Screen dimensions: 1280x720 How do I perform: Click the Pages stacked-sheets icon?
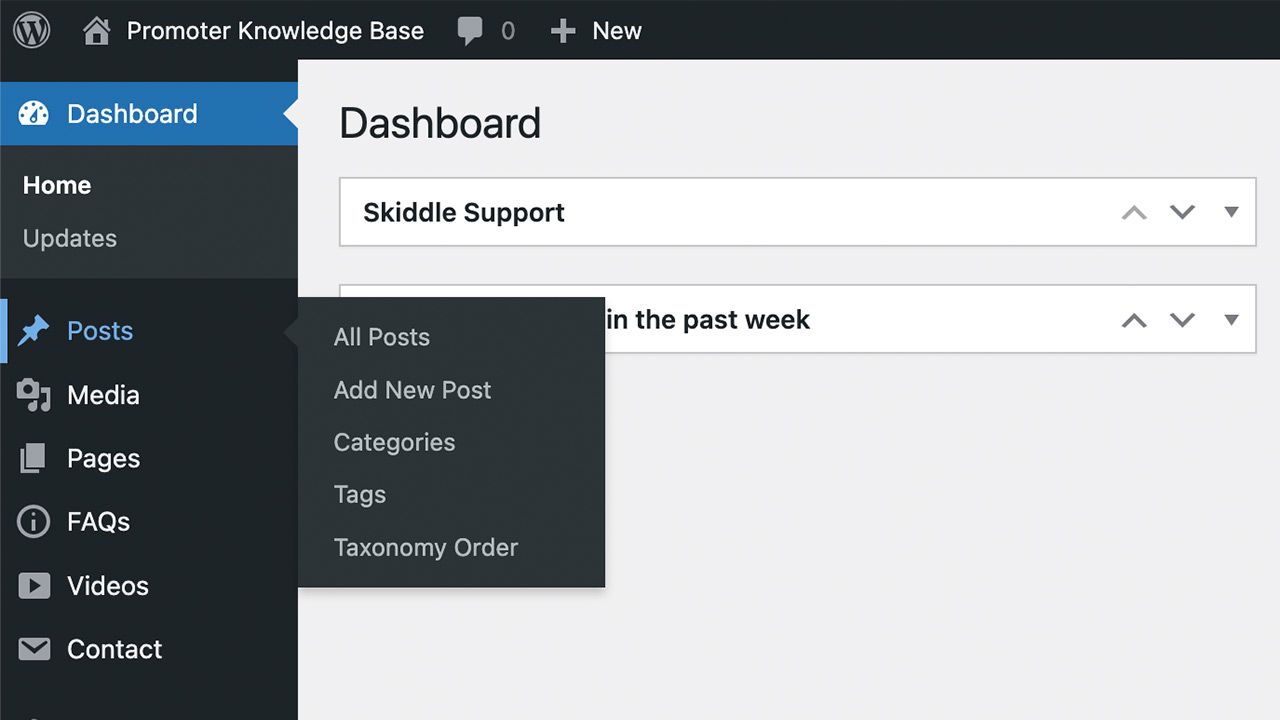coord(33,459)
